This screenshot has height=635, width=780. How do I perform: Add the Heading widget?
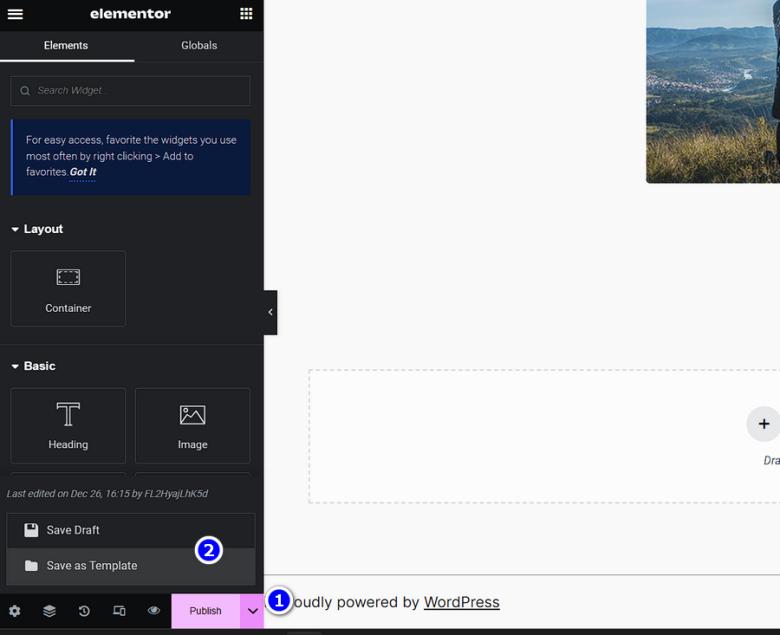click(68, 426)
